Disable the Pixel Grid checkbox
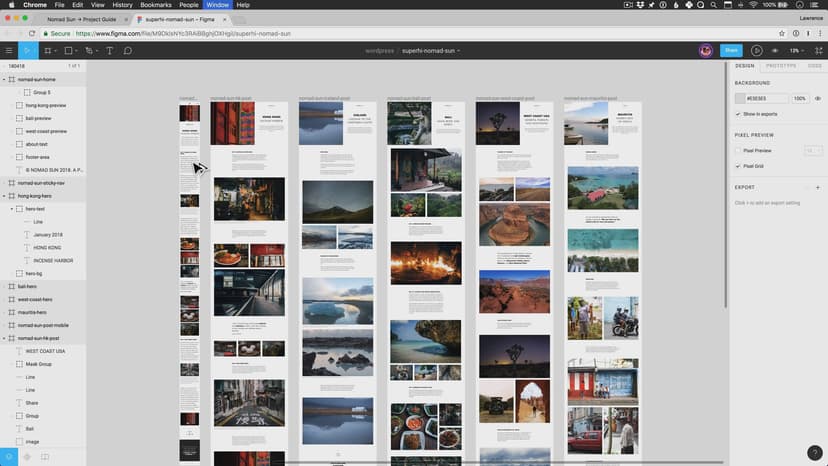 [x=738, y=166]
